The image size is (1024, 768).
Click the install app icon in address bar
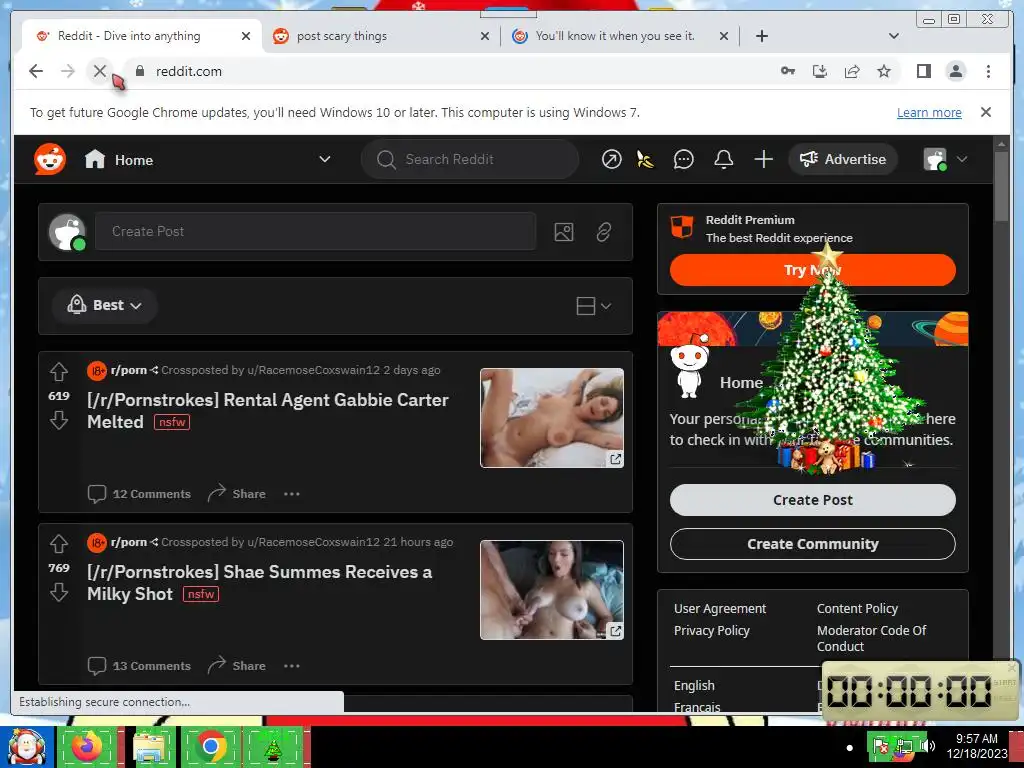point(820,71)
